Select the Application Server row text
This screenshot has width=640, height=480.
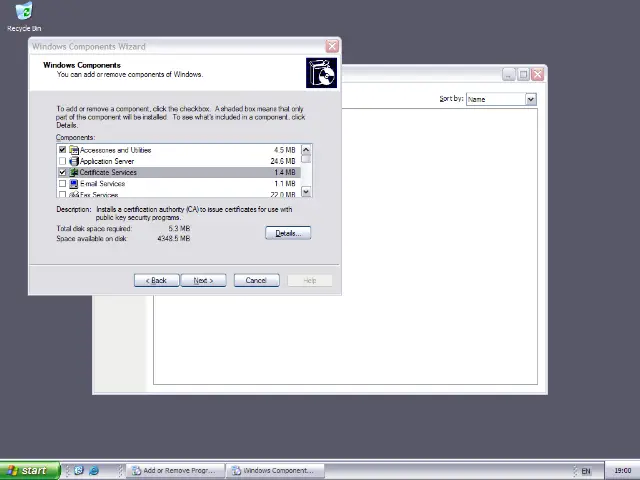click(107, 161)
